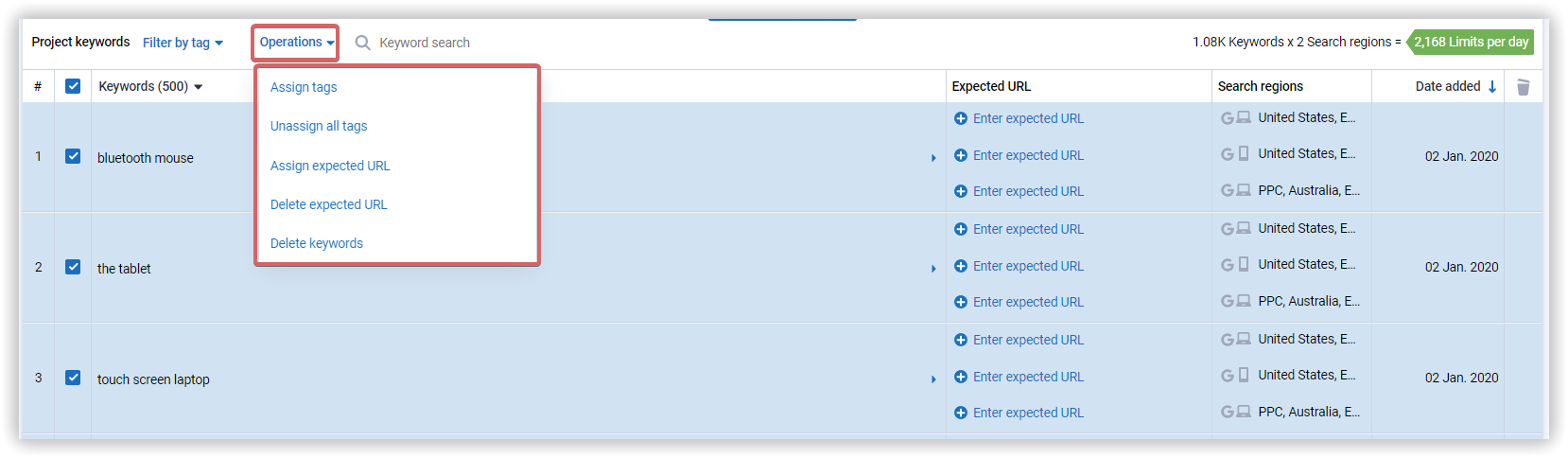The height and width of the screenshot is (458, 1568).
Task: Click small arrow next to bluetooth mouse row
Action: click(933, 158)
